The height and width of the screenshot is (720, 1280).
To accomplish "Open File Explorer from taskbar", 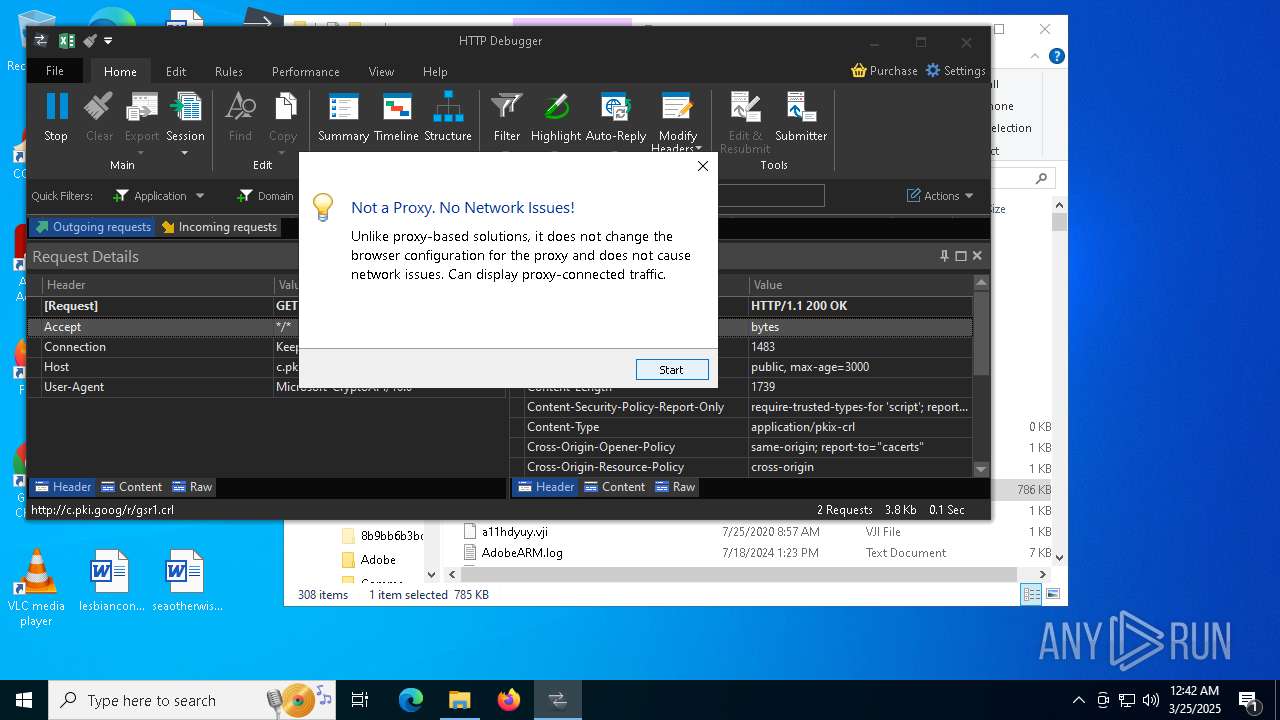I will pyautogui.click(x=460, y=700).
